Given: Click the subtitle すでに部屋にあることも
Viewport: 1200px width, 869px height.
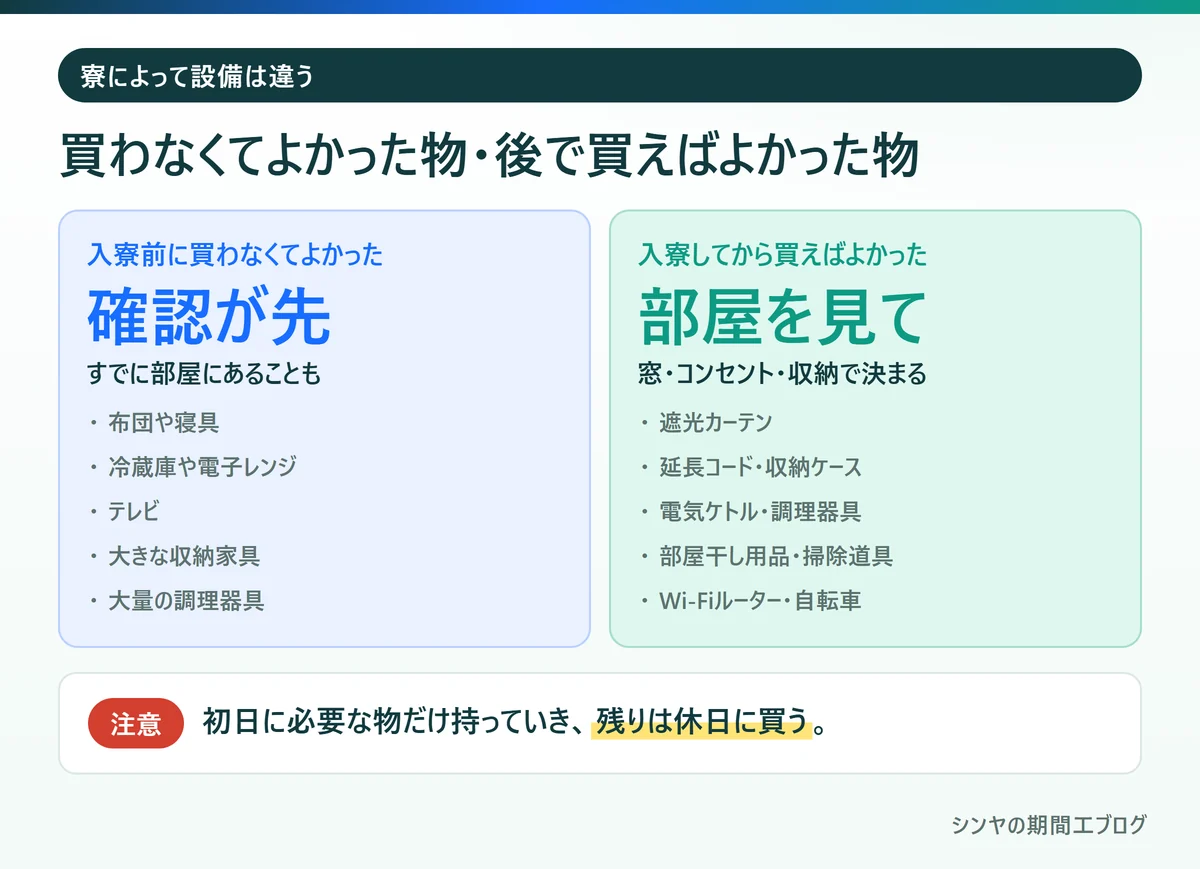Looking at the screenshot, I should pos(204,375).
